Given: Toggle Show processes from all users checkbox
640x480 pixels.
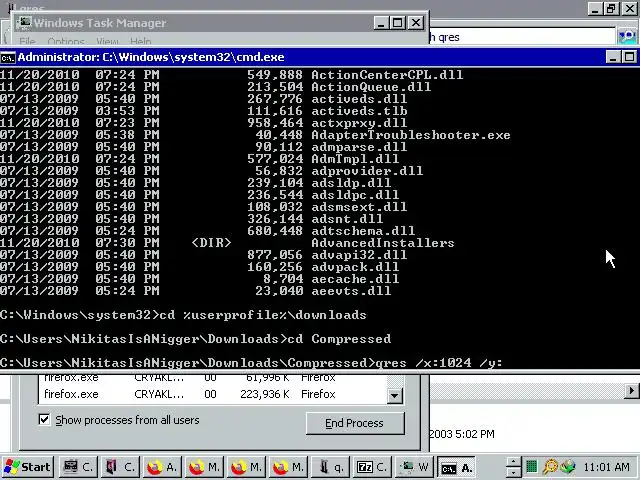Looking at the screenshot, I should point(44,420).
